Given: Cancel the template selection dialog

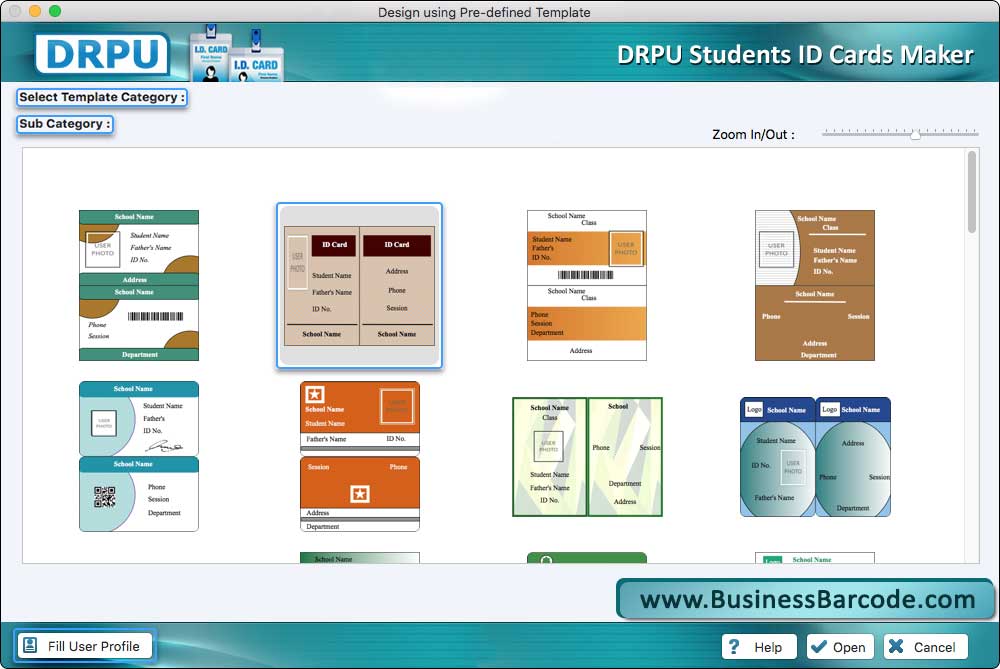Looking at the screenshot, I should tap(925, 647).
